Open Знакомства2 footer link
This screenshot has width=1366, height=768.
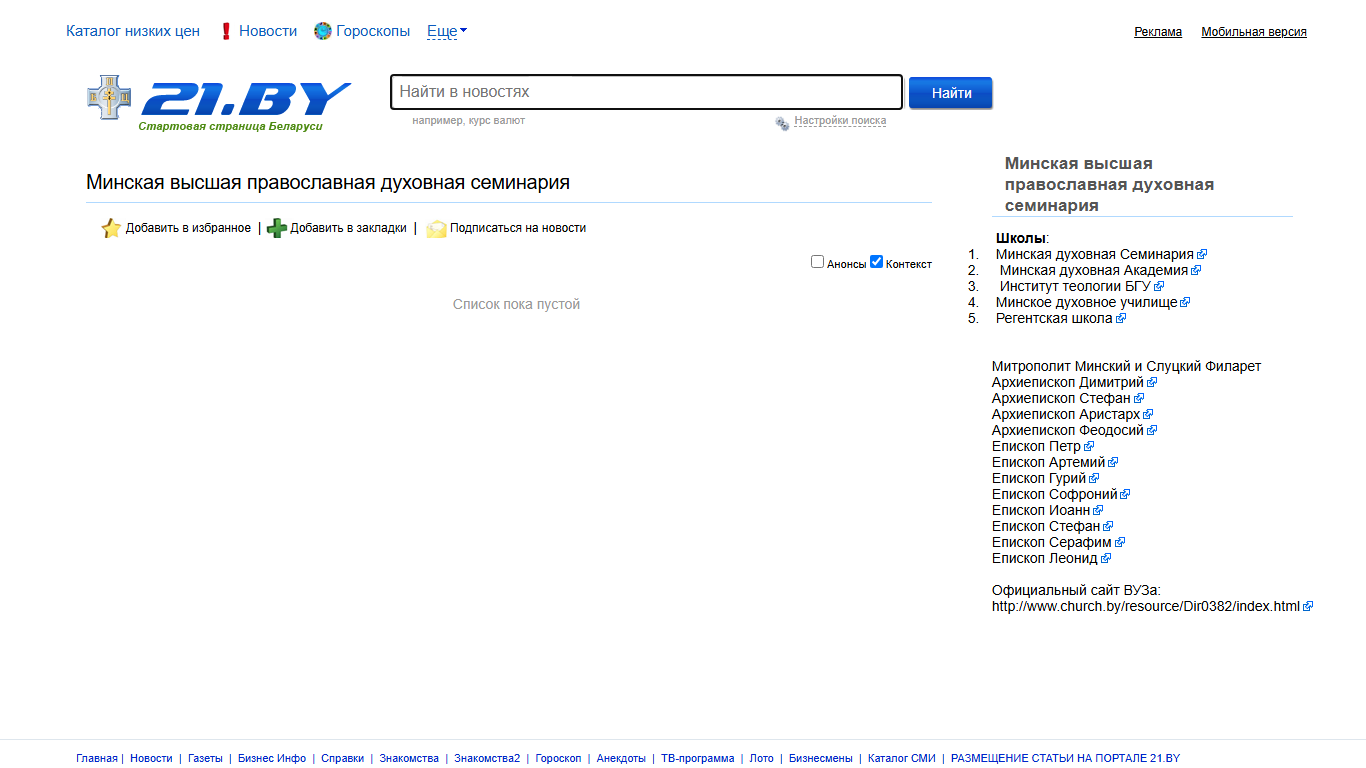click(x=487, y=759)
